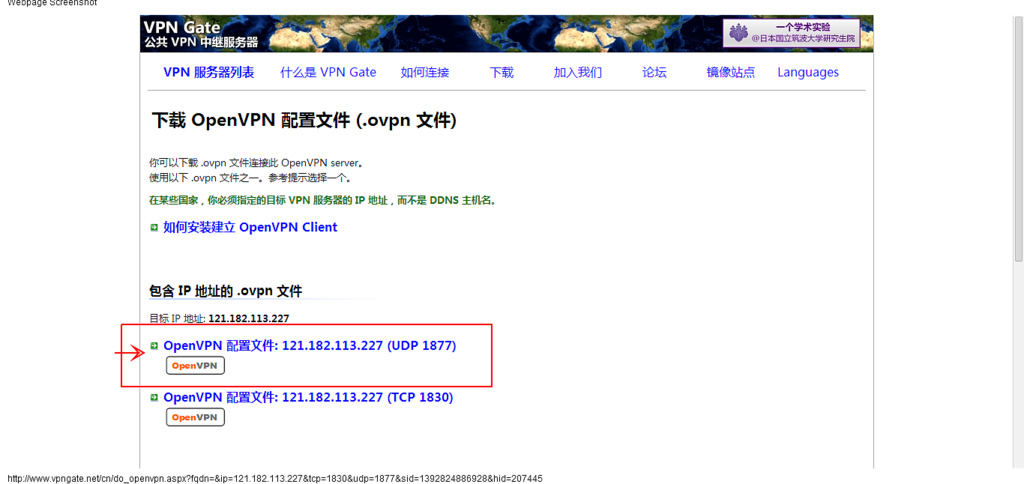This screenshot has width=1024, height=484.
Task: Open the 下载 menu item
Action: (502, 73)
